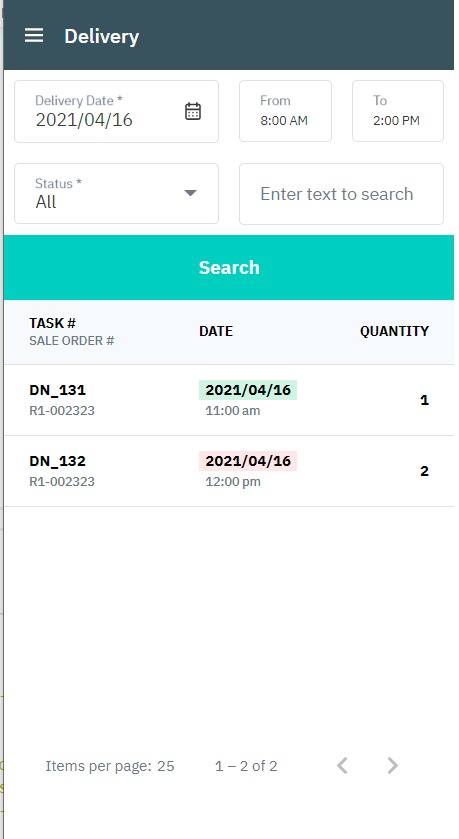Expand the Status dropdown arrow
Screen dimensions: 459x839
pyautogui.click(x=190, y=193)
